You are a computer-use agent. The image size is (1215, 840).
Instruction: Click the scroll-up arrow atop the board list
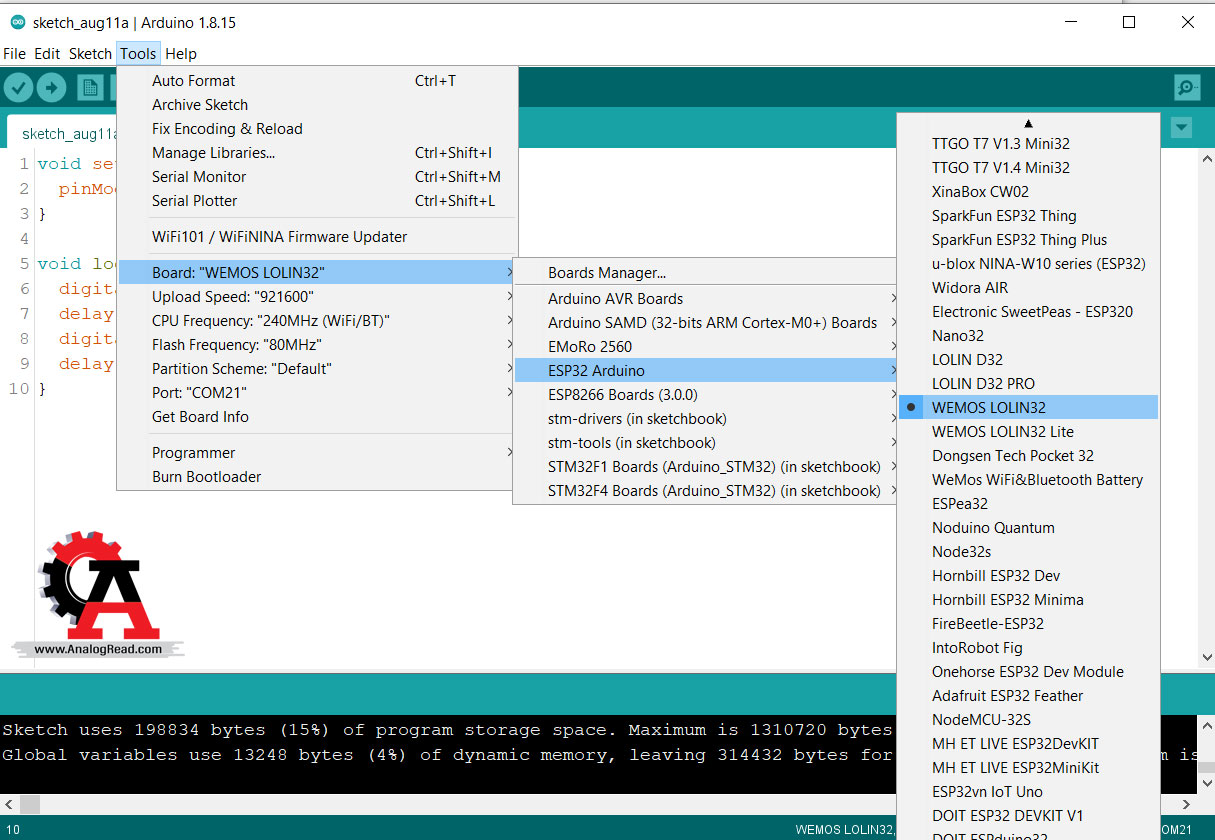[1028, 124]
